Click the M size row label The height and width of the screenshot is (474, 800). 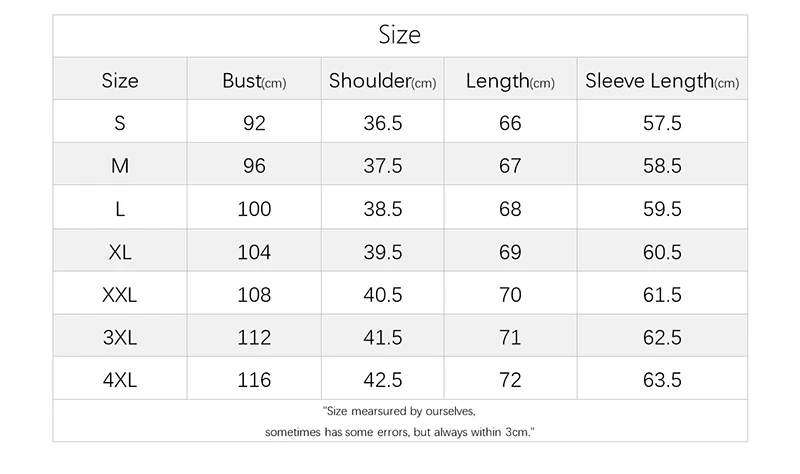pos(120,167)
